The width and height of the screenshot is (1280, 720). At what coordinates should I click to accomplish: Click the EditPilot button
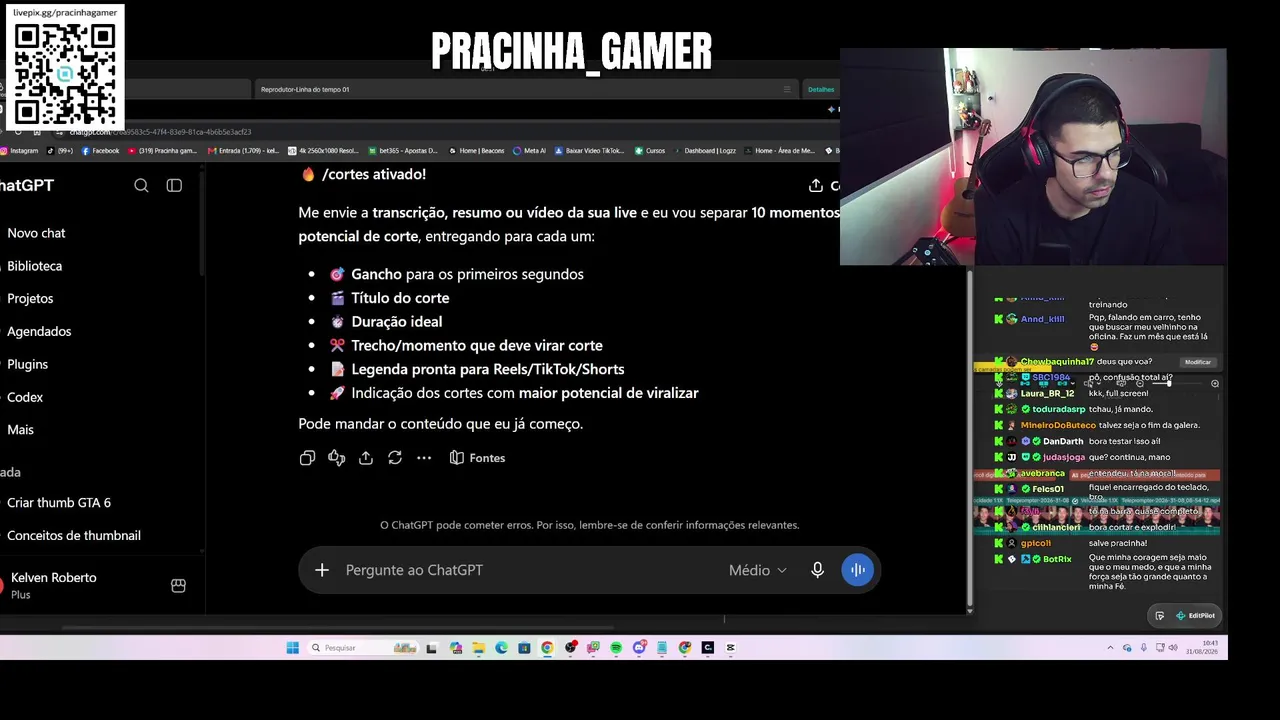[x=1195, y=616]
